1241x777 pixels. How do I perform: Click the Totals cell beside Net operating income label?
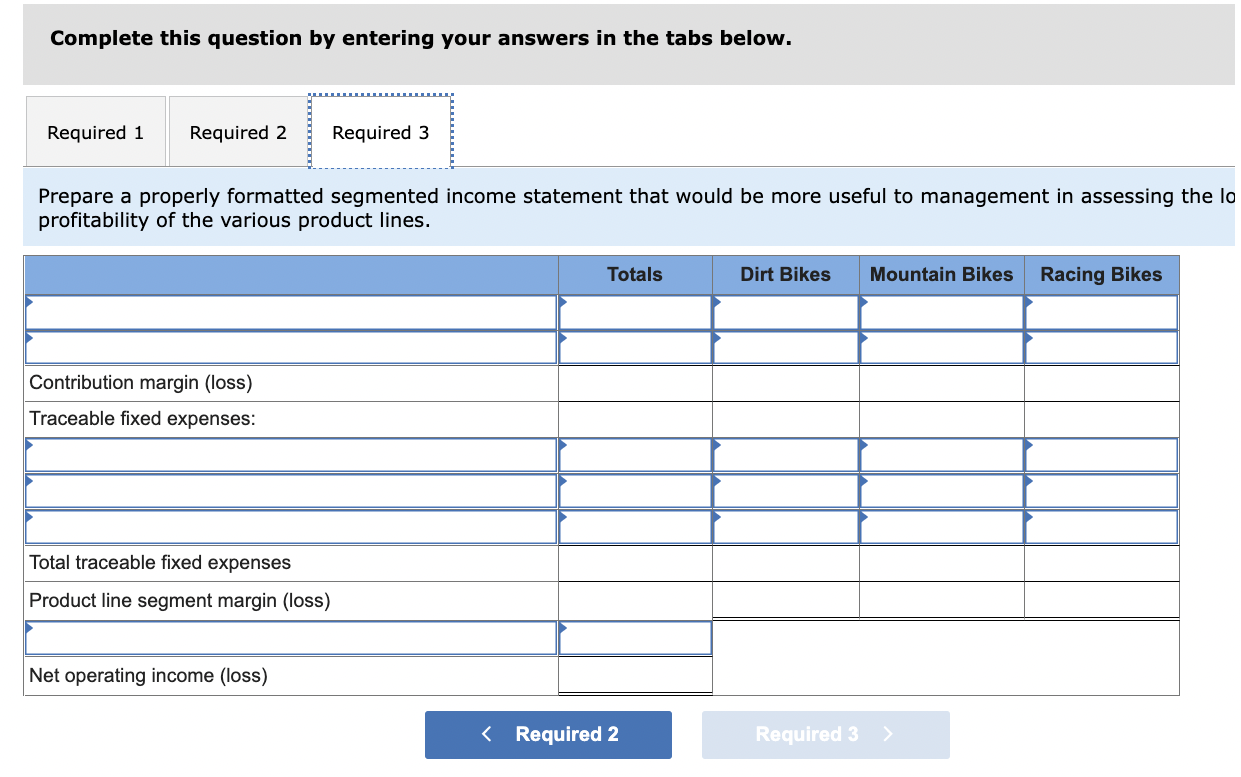tap(635, 675)
